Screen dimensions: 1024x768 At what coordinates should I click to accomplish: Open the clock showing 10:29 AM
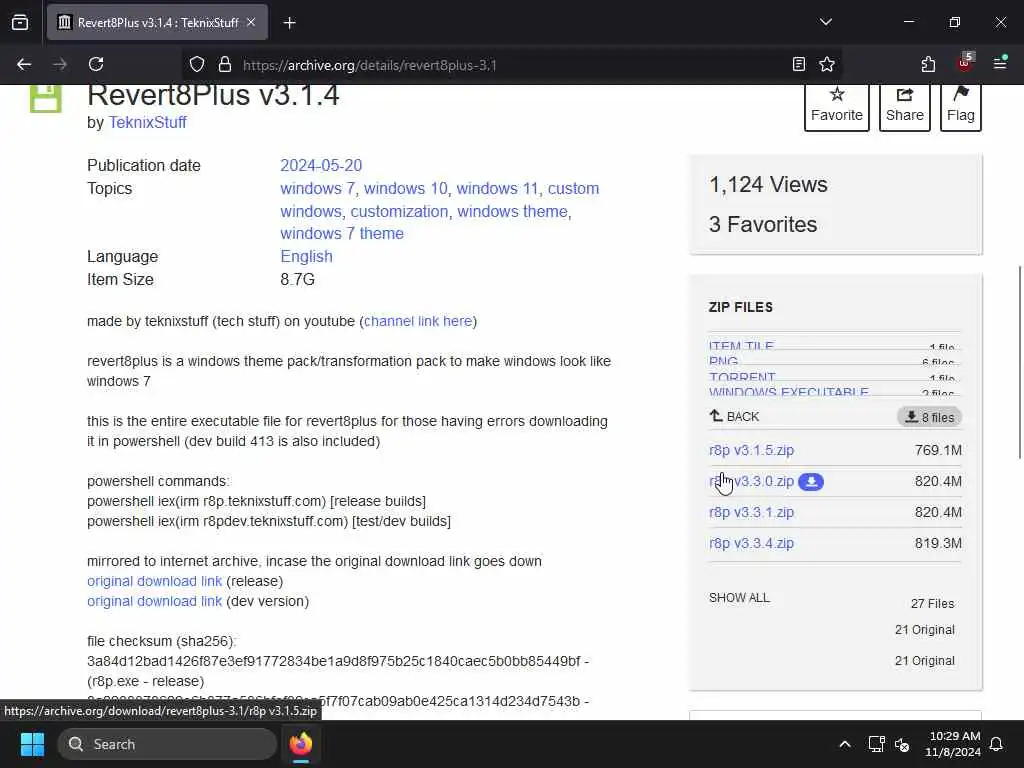point(953,744)
